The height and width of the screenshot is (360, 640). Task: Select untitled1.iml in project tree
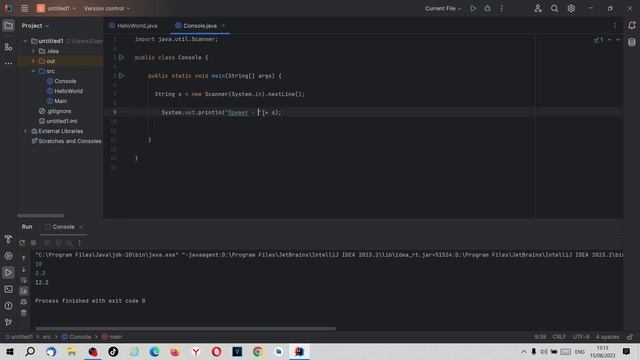pos(58,121)
